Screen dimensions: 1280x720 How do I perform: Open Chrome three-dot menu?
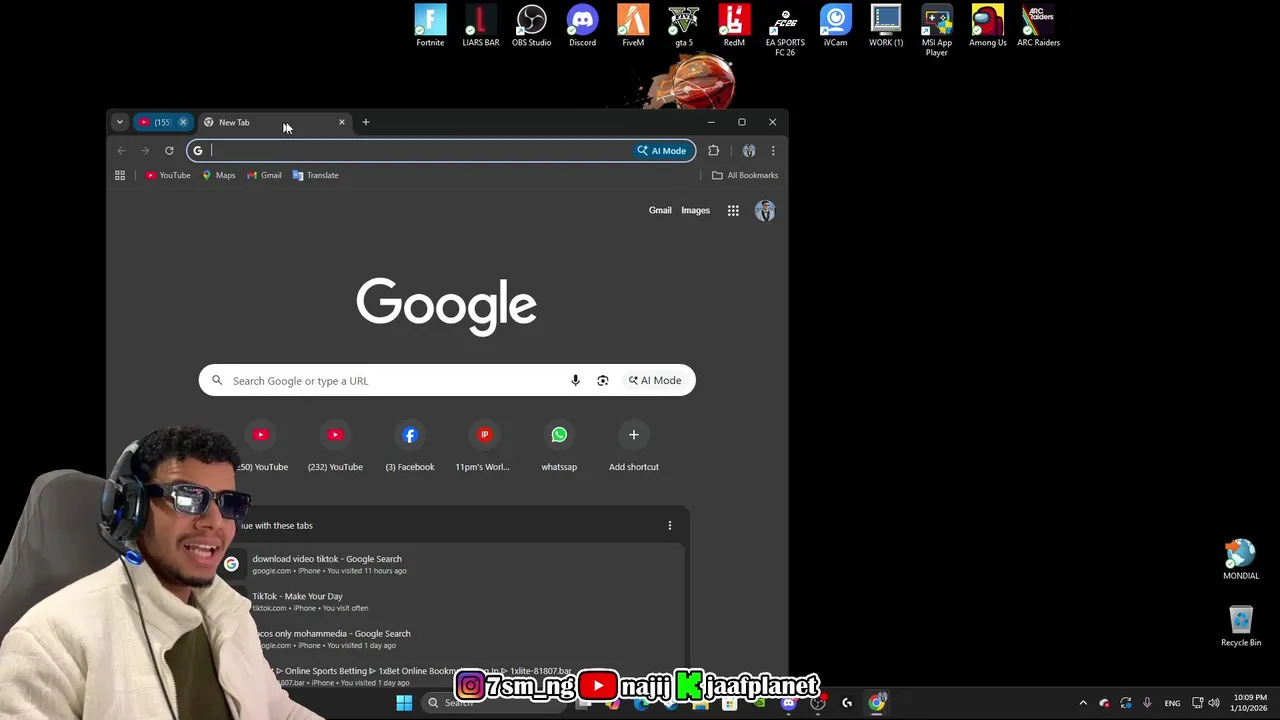pyautogui.click(x=773, y=151)
